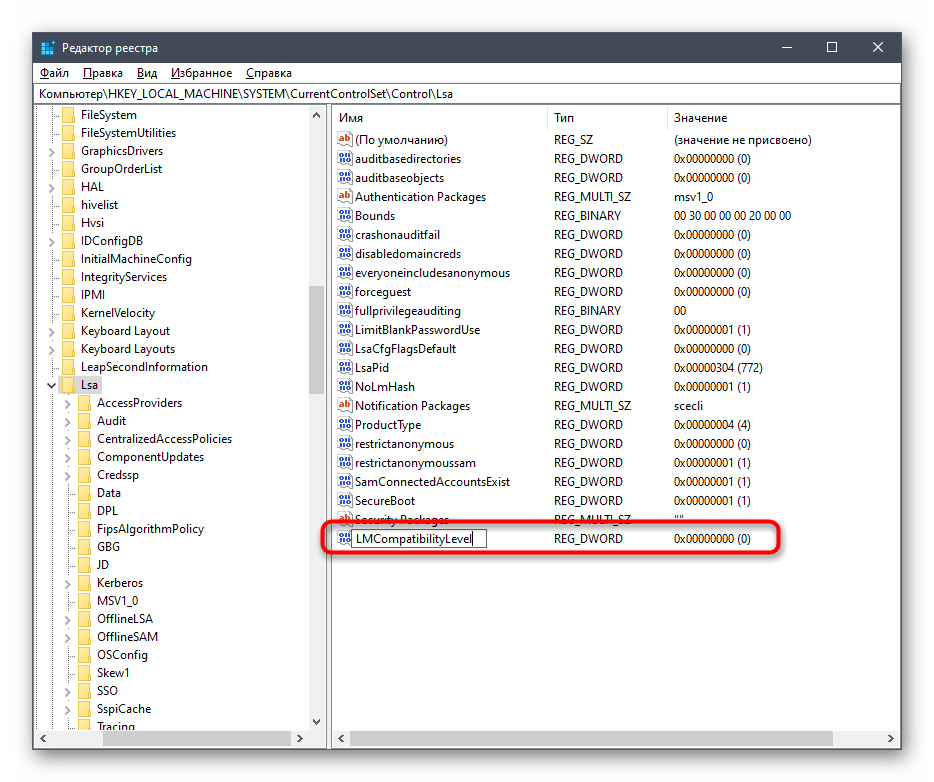Select the folder icon for Kerberos key

(x=84, y=583)
